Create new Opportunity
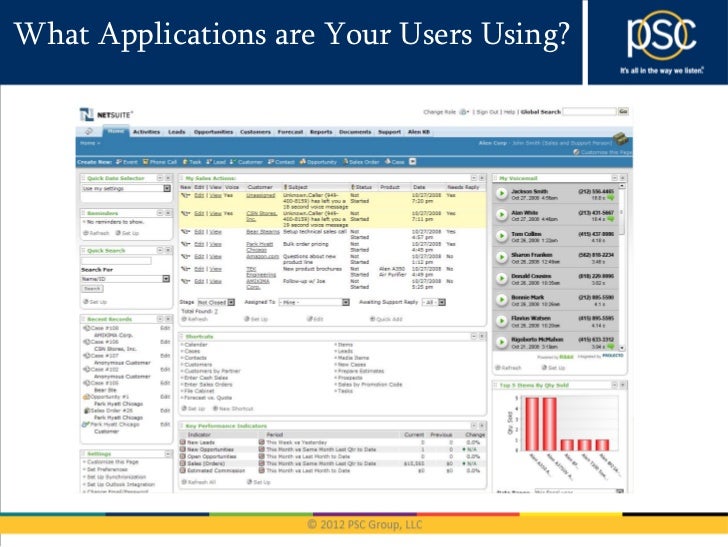The width and height of the screenshot is (728, 547). 318,162
